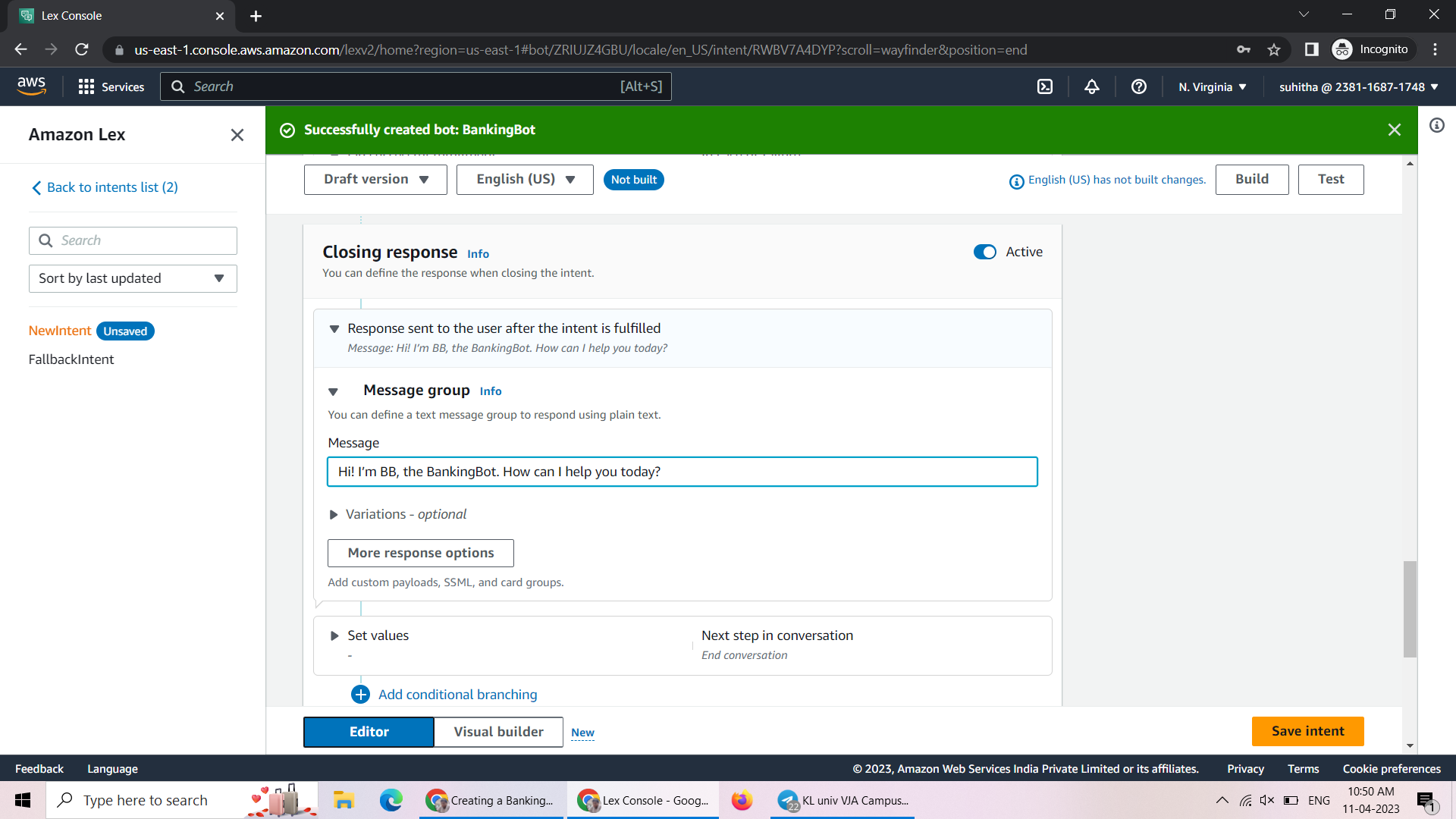Open AWS Services menu grid
Image resolution: width=1456 pixels, height=819 pixels.
pos(86,86)
